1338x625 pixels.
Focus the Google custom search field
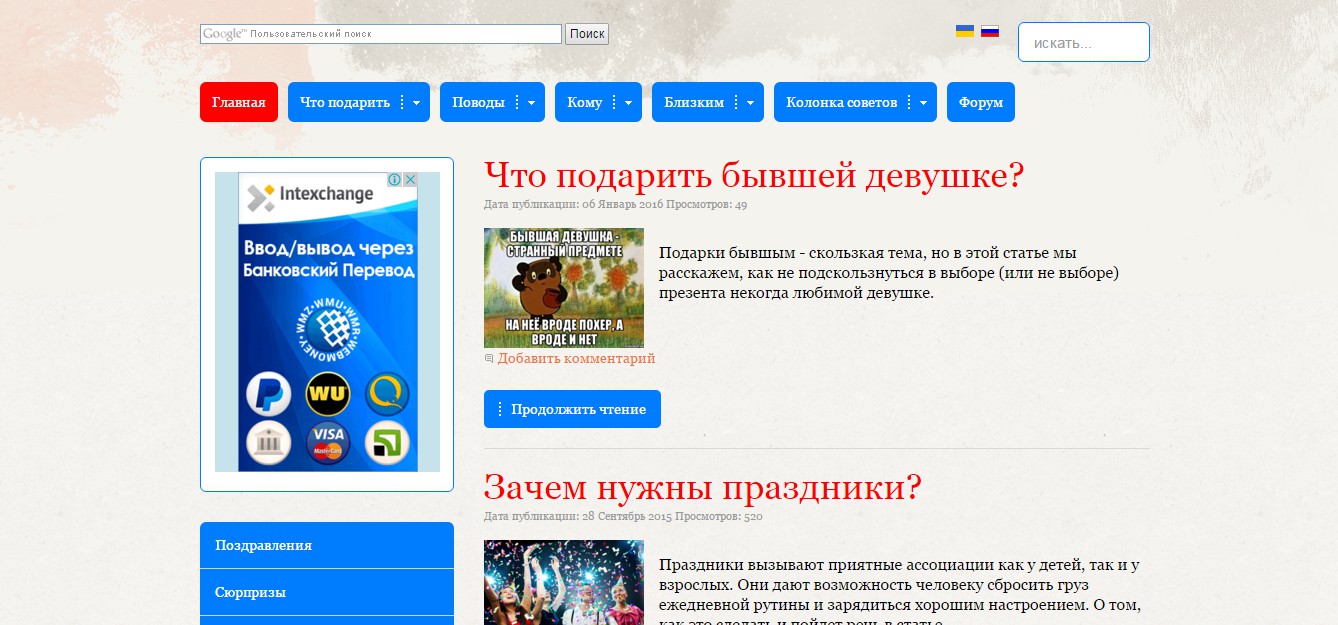[x=381, y=34]
